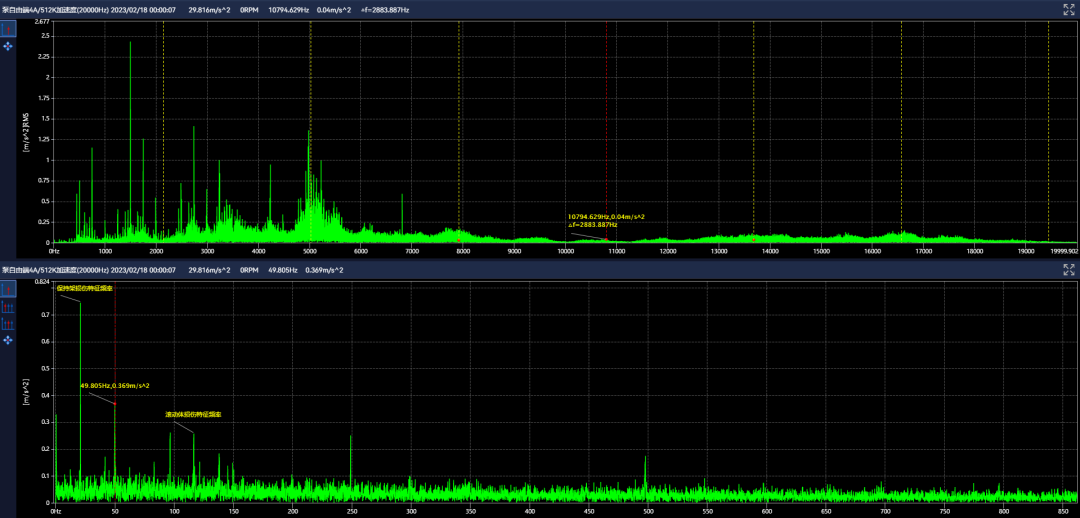This screenshot has width=1080, height=518.
Task: Activate the pan/move tool in top chart
Action: (x=8, y=46)
